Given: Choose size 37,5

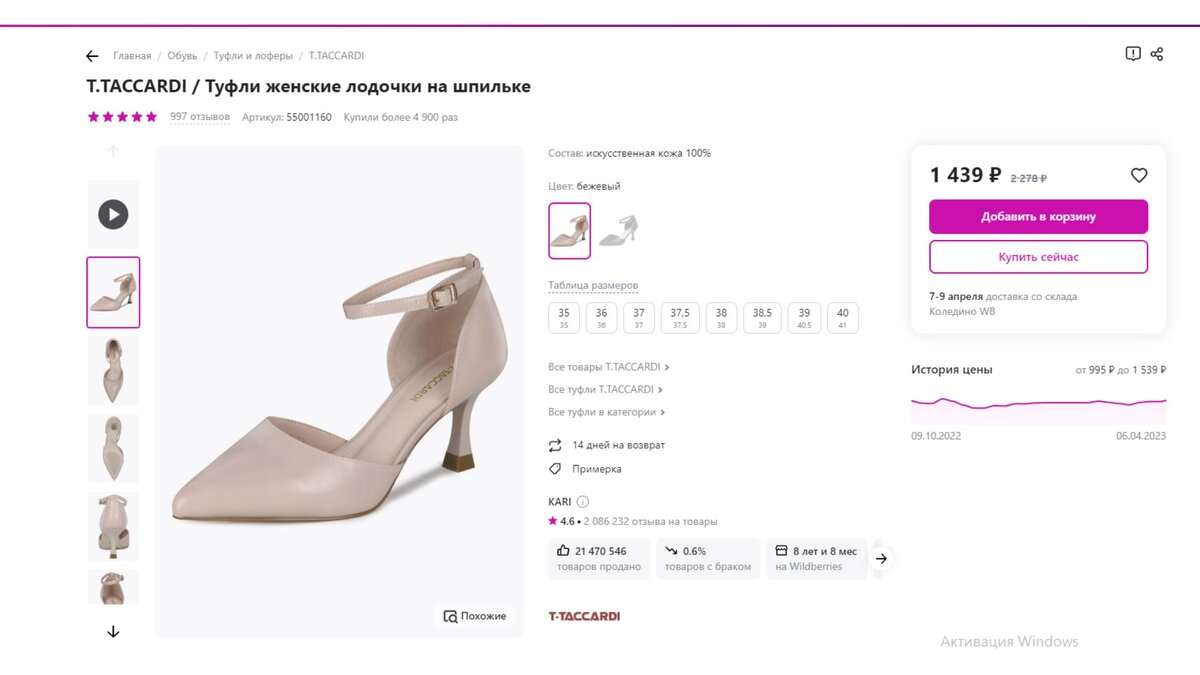Looking at the screenshot, I should pyautogui.click(x=680, y=318).
